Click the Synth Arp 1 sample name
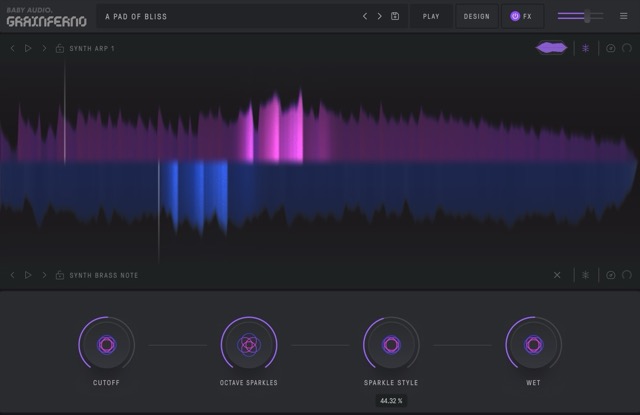 tap(92, 48)
